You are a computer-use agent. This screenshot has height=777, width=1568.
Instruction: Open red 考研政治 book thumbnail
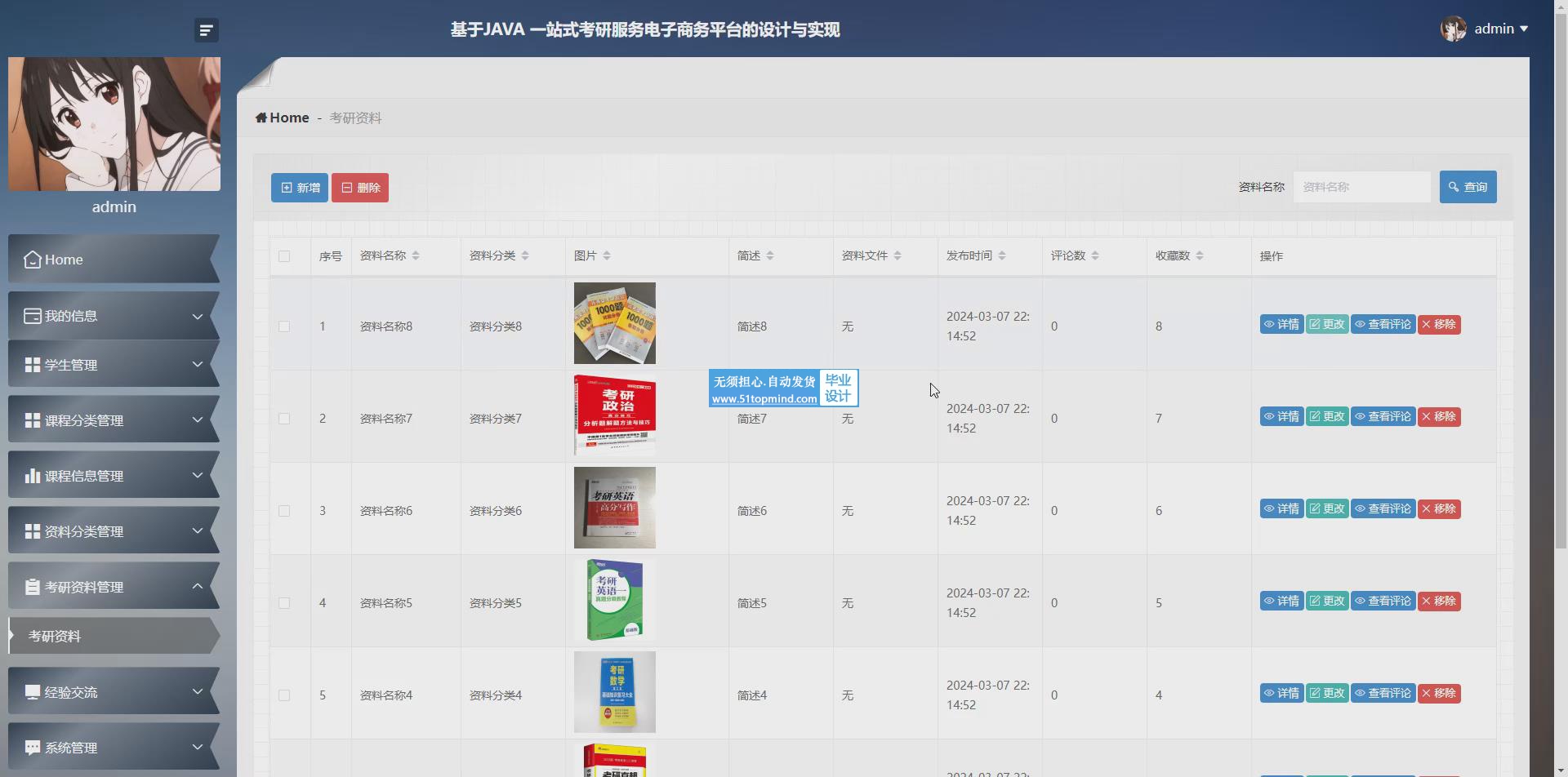click(614, 415)
